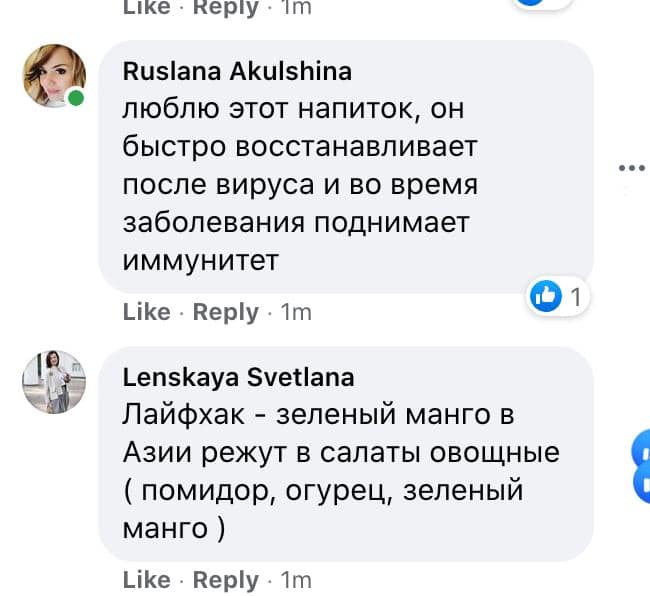Viewport: 650px width, 596px height.
Task: Open the three-dot comment options menu
Action: coord(628,168)
